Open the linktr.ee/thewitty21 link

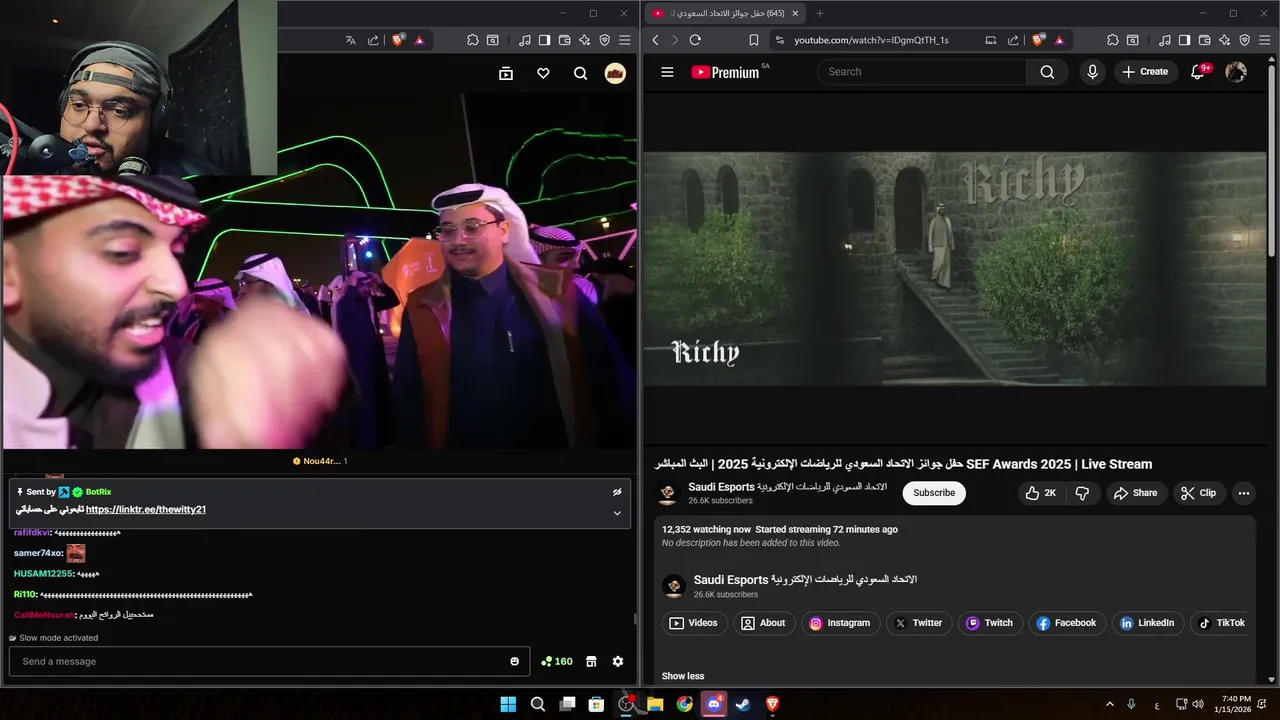point(146,509)
